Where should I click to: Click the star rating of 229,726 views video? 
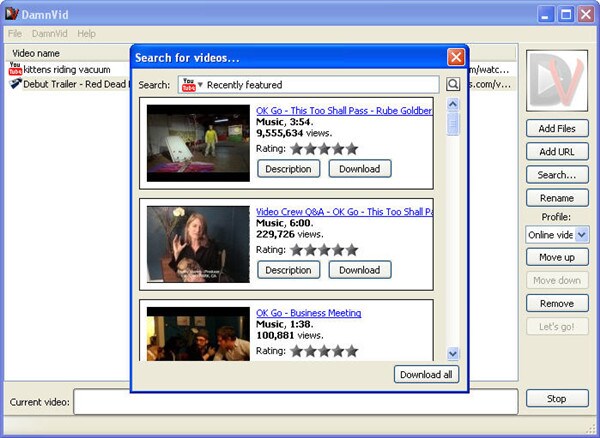[324, 250]
